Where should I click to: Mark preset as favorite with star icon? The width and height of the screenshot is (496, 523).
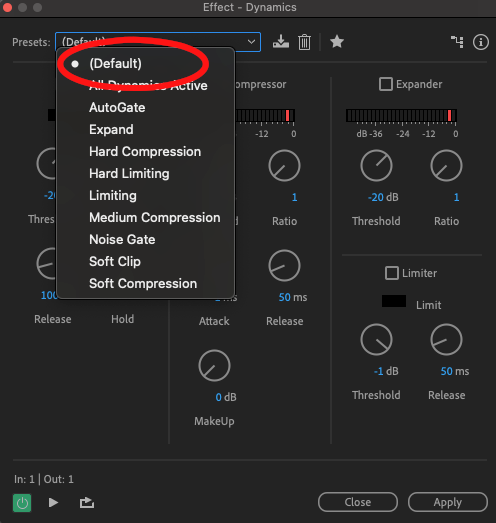337,42
